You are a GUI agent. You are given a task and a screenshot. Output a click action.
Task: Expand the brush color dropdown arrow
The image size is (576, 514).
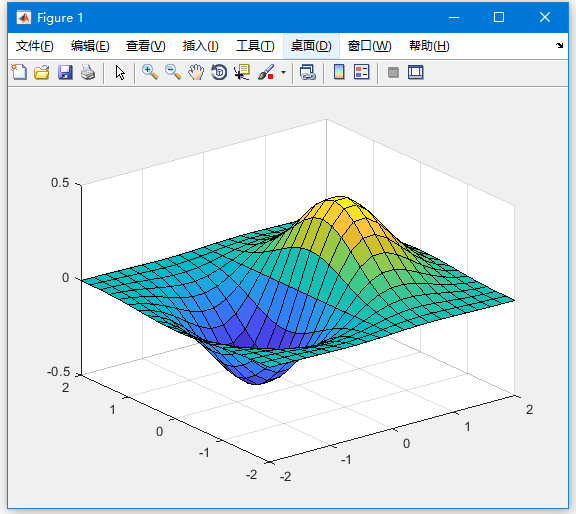[283, 72]
